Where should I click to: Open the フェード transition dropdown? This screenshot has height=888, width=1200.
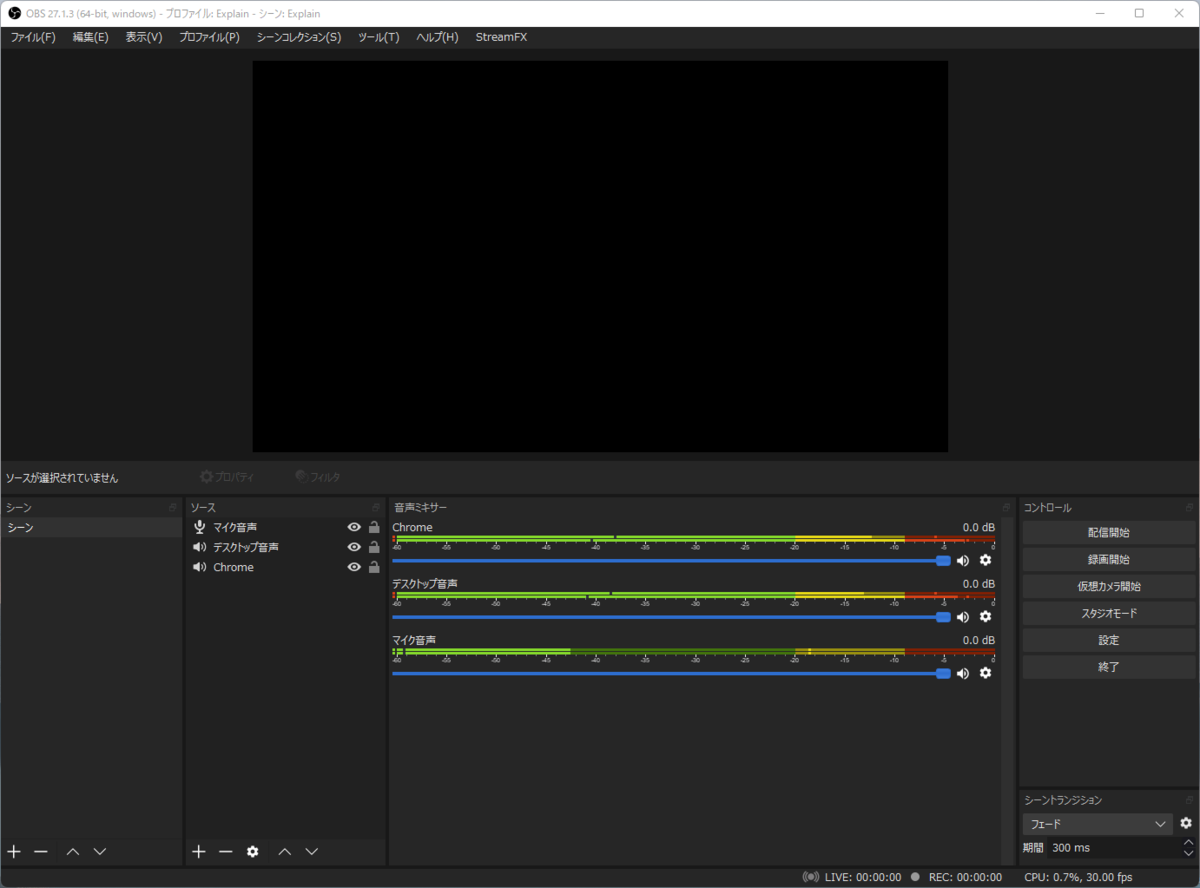pyautogui.click(x=1097, y=823)
